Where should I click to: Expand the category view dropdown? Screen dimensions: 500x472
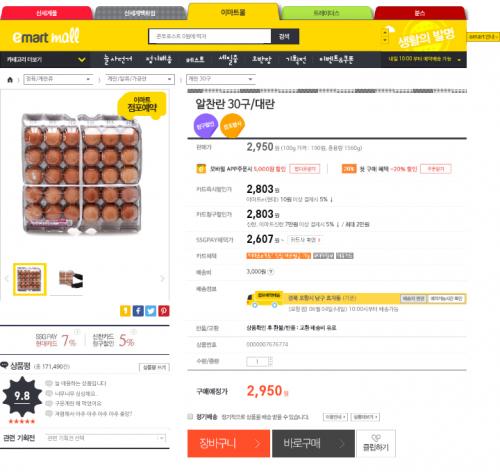pos(82,60)
